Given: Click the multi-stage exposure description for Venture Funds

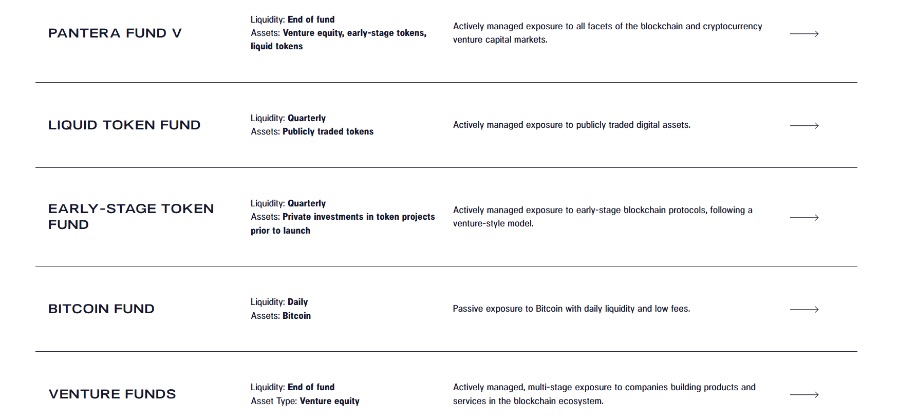Looking at the screenshot, I should [604, 394].
